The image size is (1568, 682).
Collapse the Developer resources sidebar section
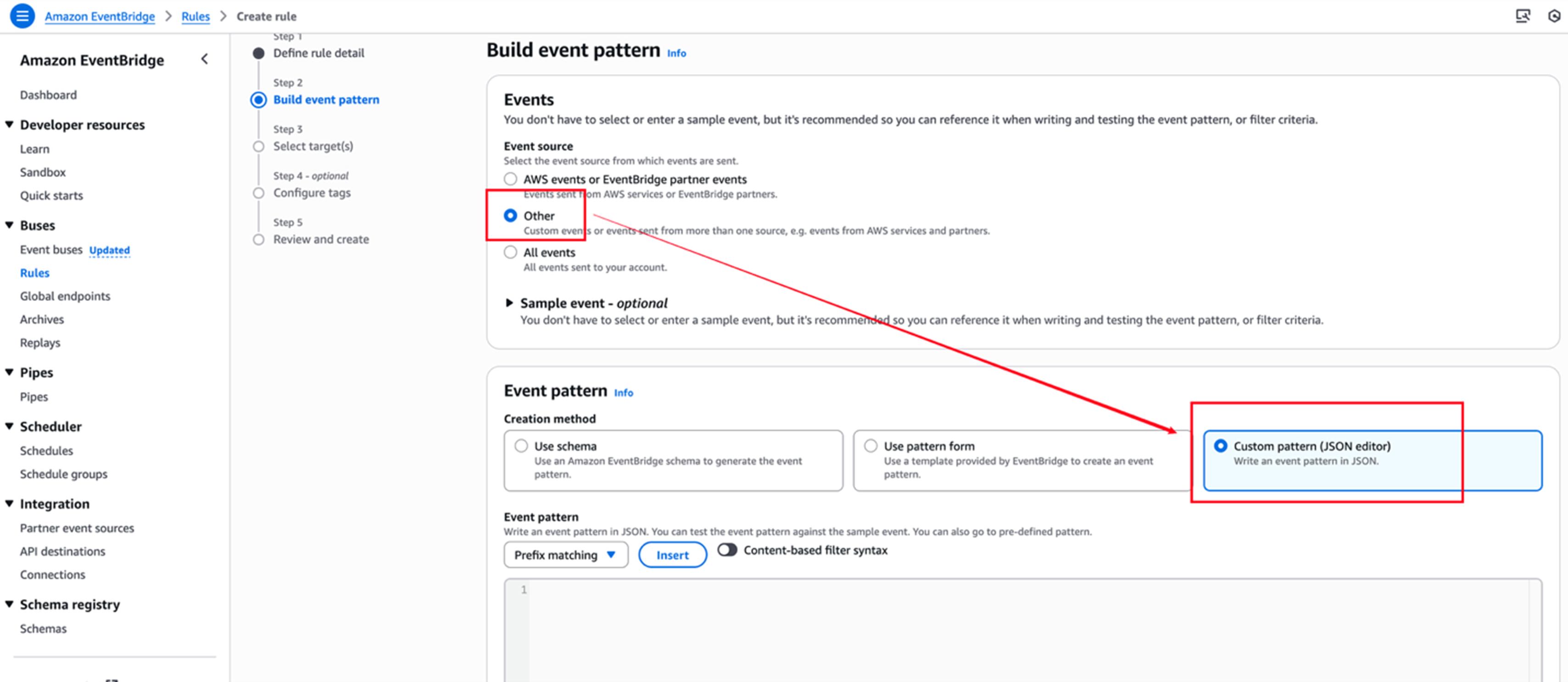coord(9,125)
